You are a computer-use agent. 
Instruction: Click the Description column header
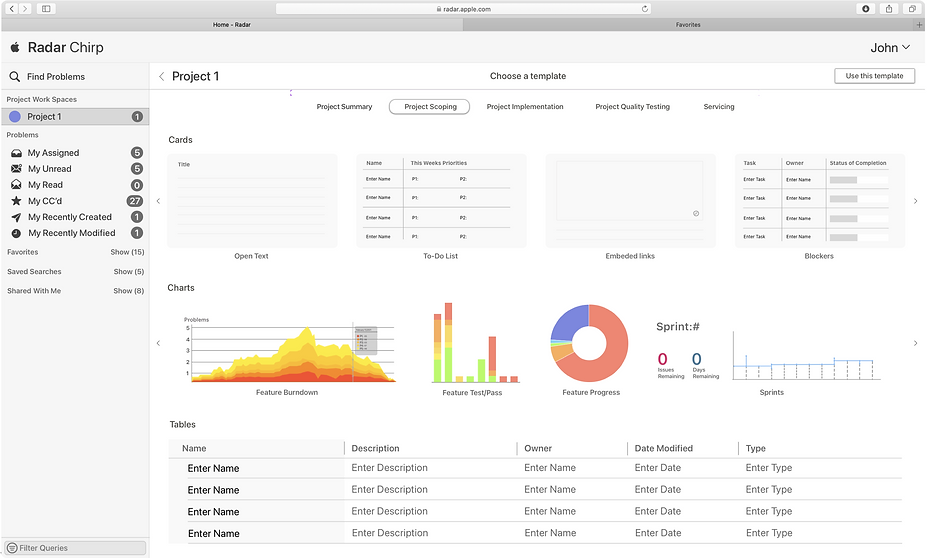coord(375,449)
